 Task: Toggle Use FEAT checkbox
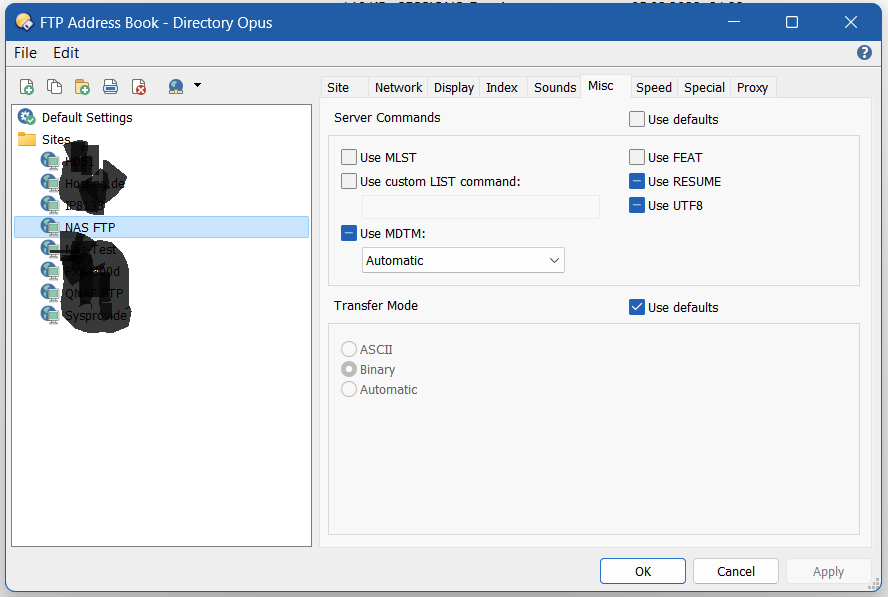pos(637,157)
